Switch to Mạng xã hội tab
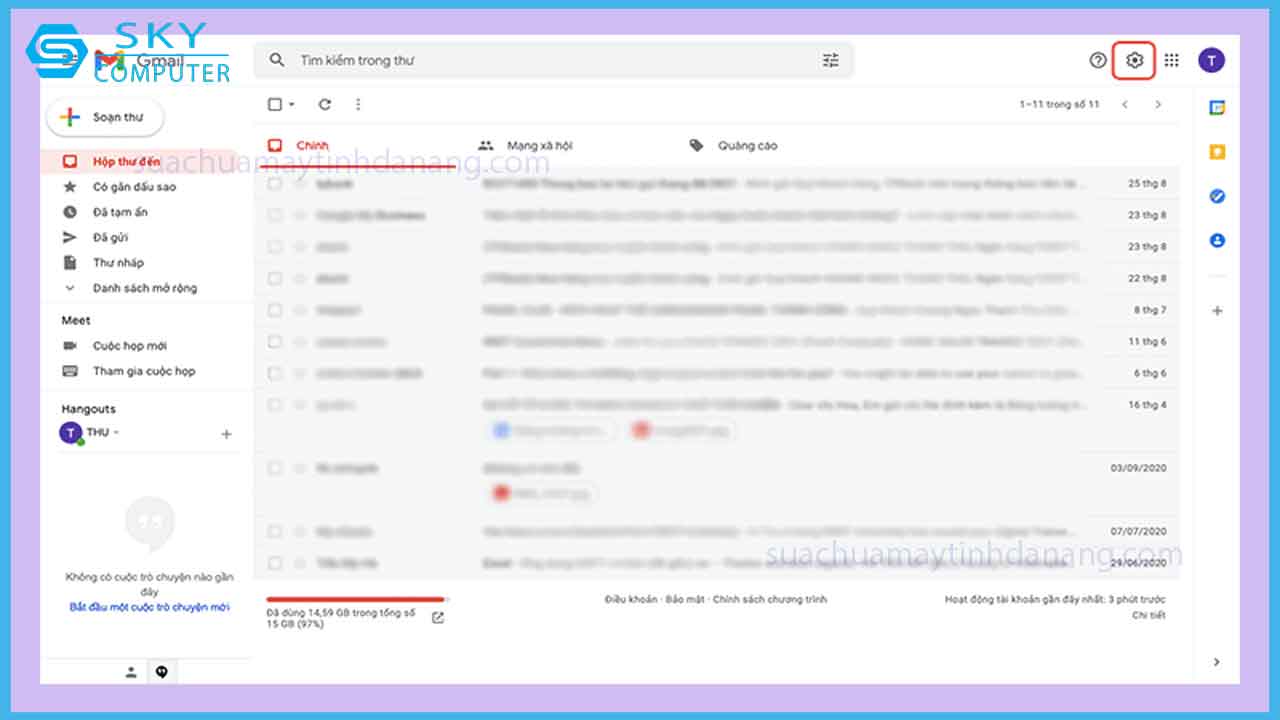 (x=539, y=146)
